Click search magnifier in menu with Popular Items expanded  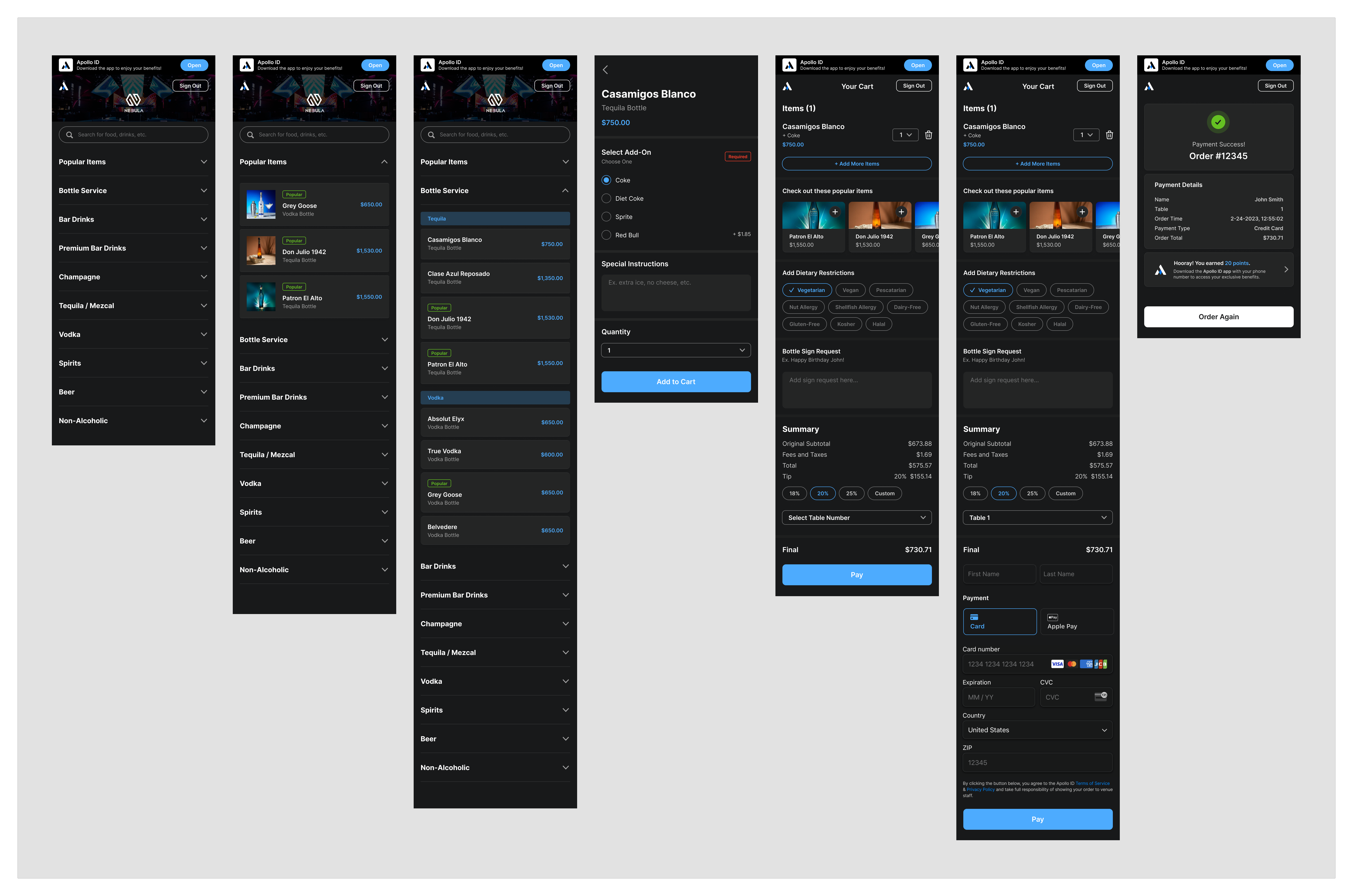click(x=250, y=135)
